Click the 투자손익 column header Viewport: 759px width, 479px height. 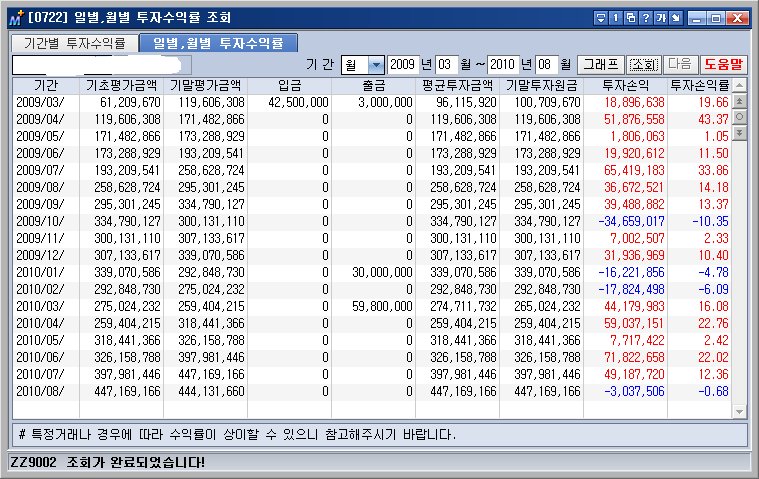(x=625, y=86)
